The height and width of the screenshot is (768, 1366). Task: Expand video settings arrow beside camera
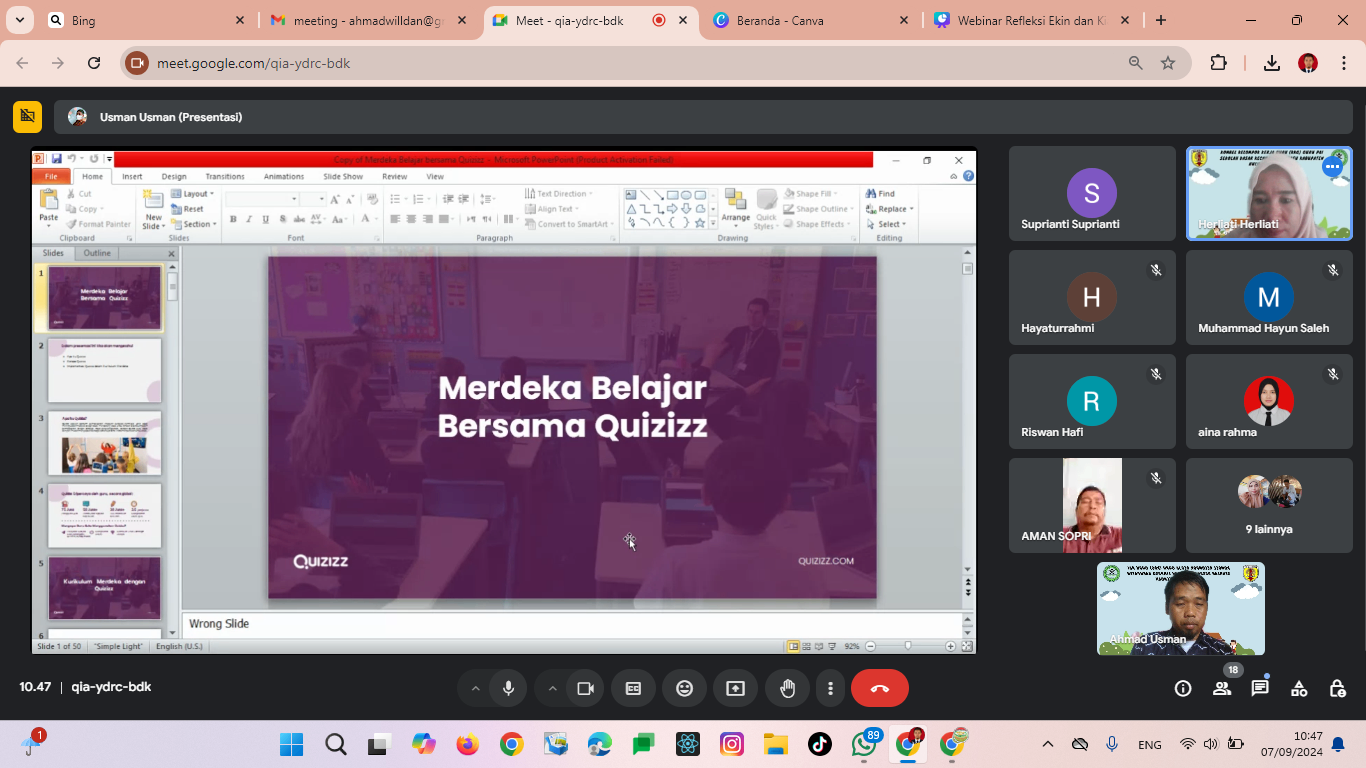coord(552,688)
